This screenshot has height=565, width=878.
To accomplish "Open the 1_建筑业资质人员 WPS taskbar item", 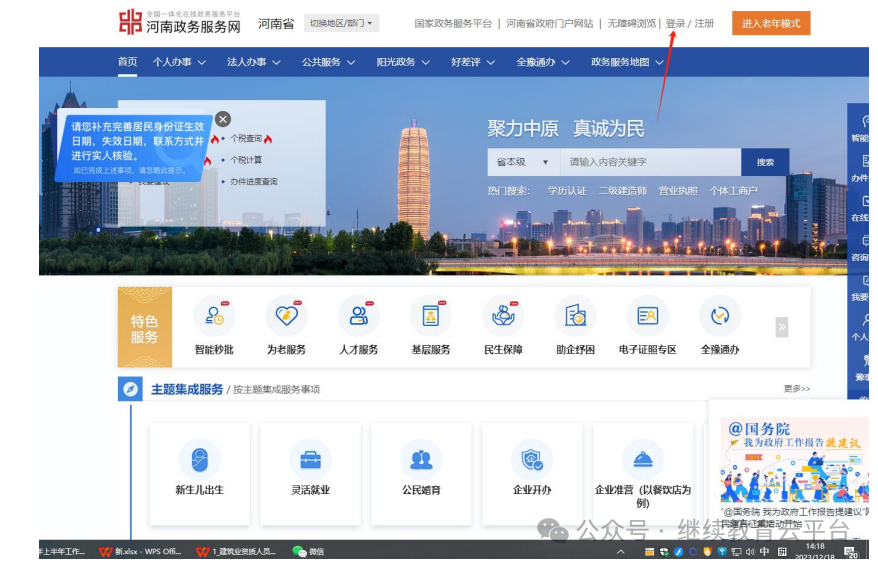I will coord(237,552).
